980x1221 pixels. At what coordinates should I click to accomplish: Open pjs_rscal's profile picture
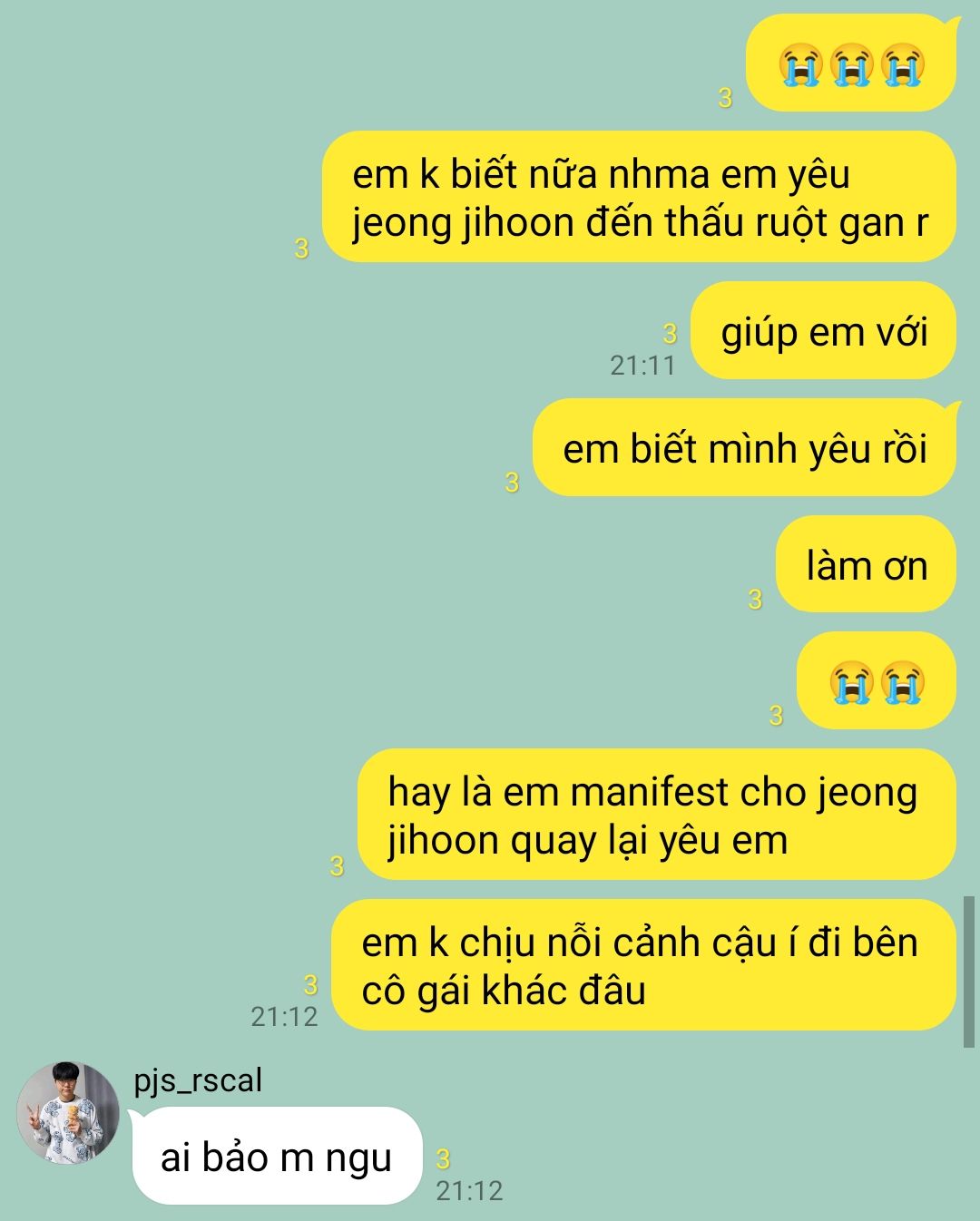[68, 1112]
